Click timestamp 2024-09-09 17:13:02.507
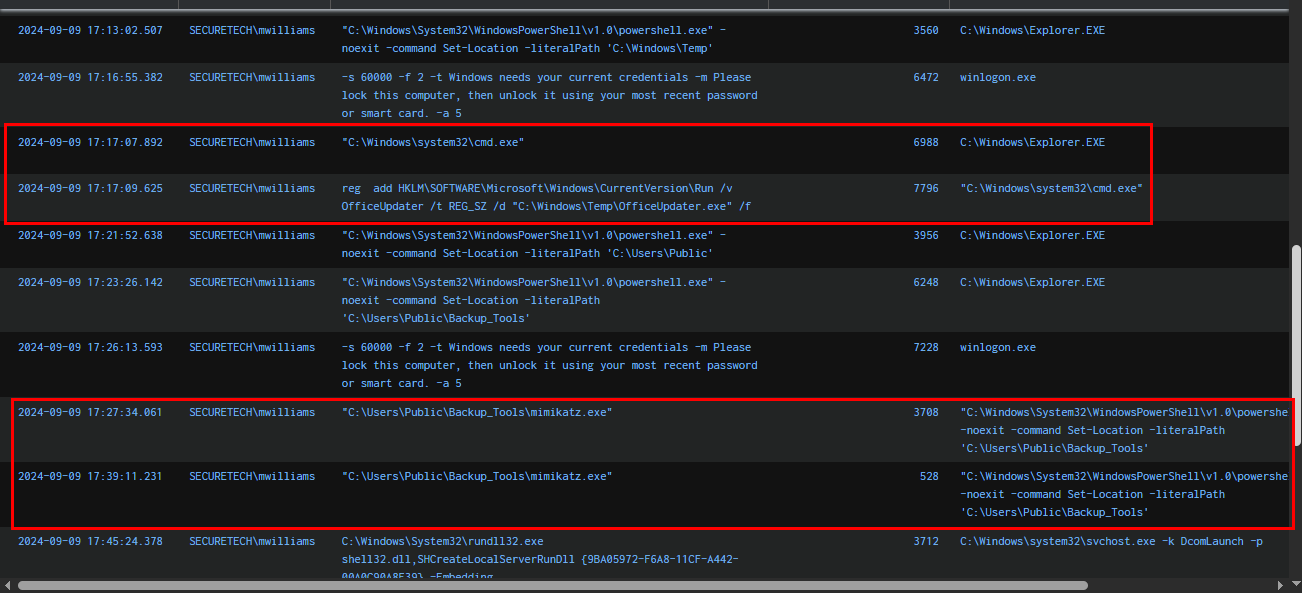1302x593 pixels. 88,29
